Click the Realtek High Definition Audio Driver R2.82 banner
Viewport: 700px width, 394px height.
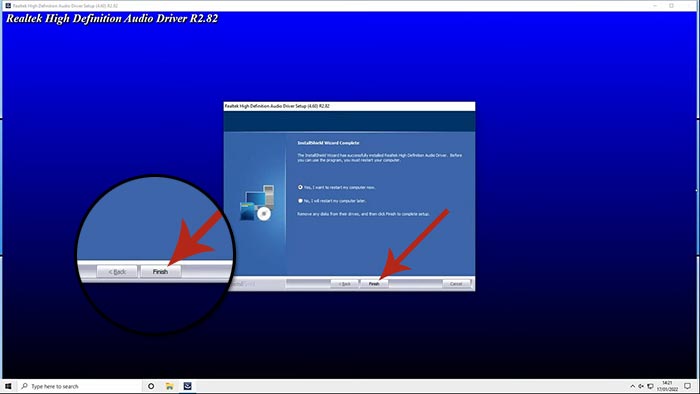(112, 18)
